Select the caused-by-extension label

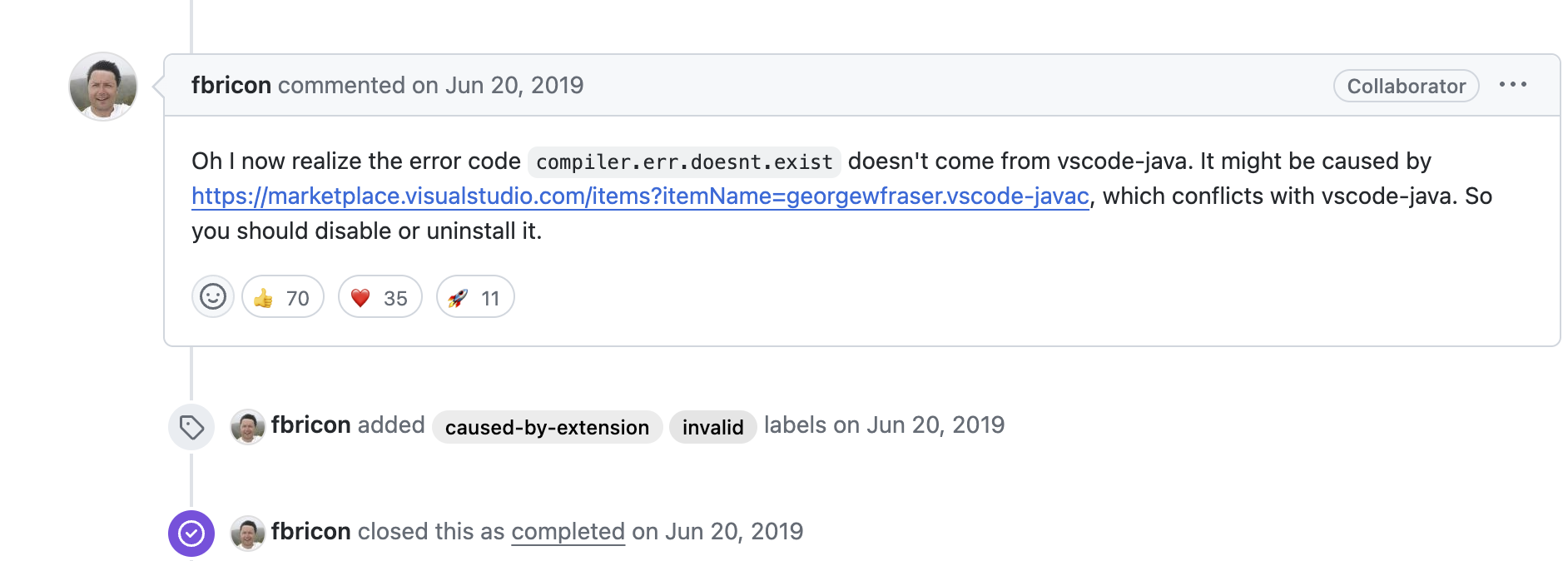pyautogui.click(x=547, y=427)
